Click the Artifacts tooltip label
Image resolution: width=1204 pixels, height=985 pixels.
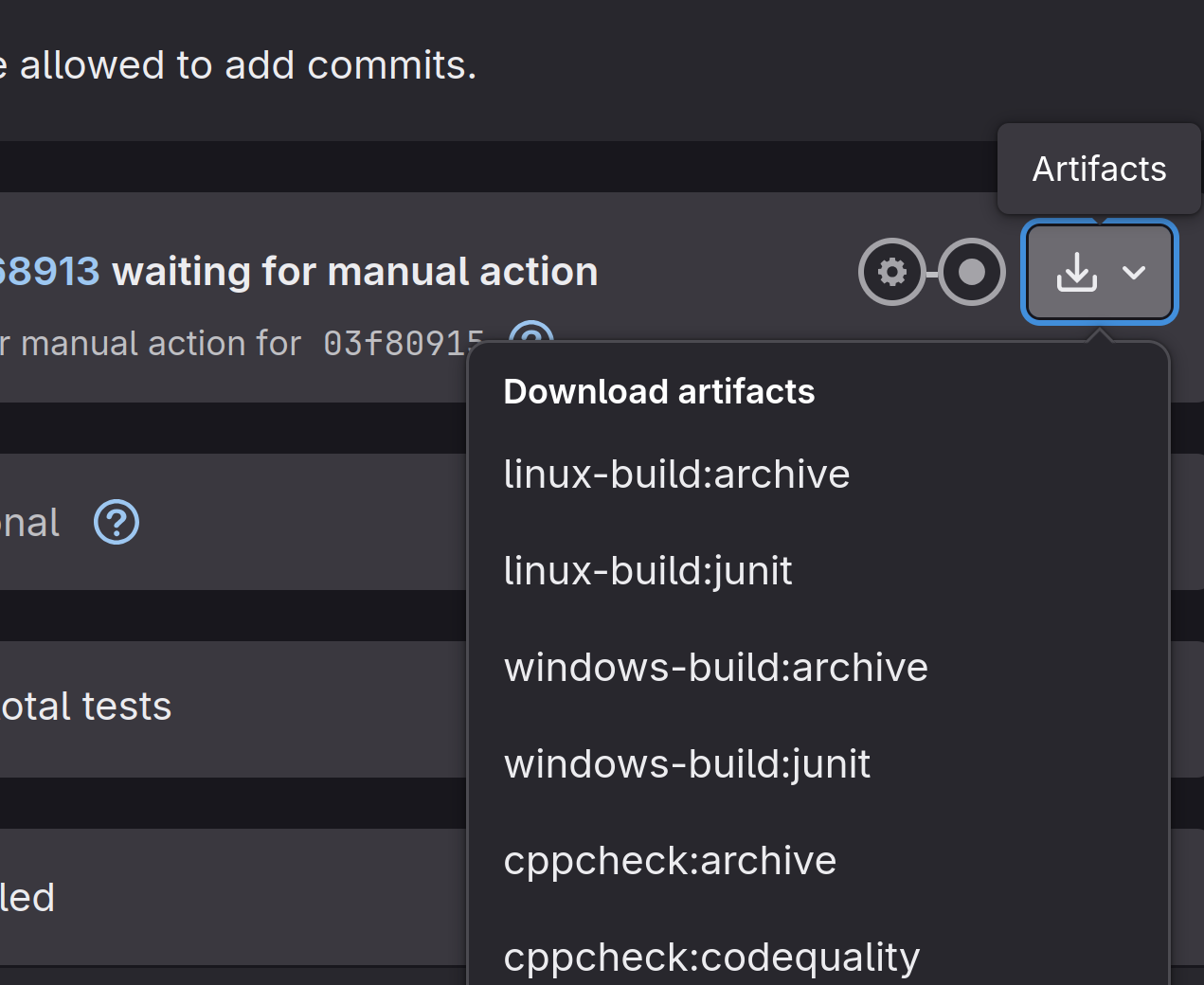[x=1099, y=169]
